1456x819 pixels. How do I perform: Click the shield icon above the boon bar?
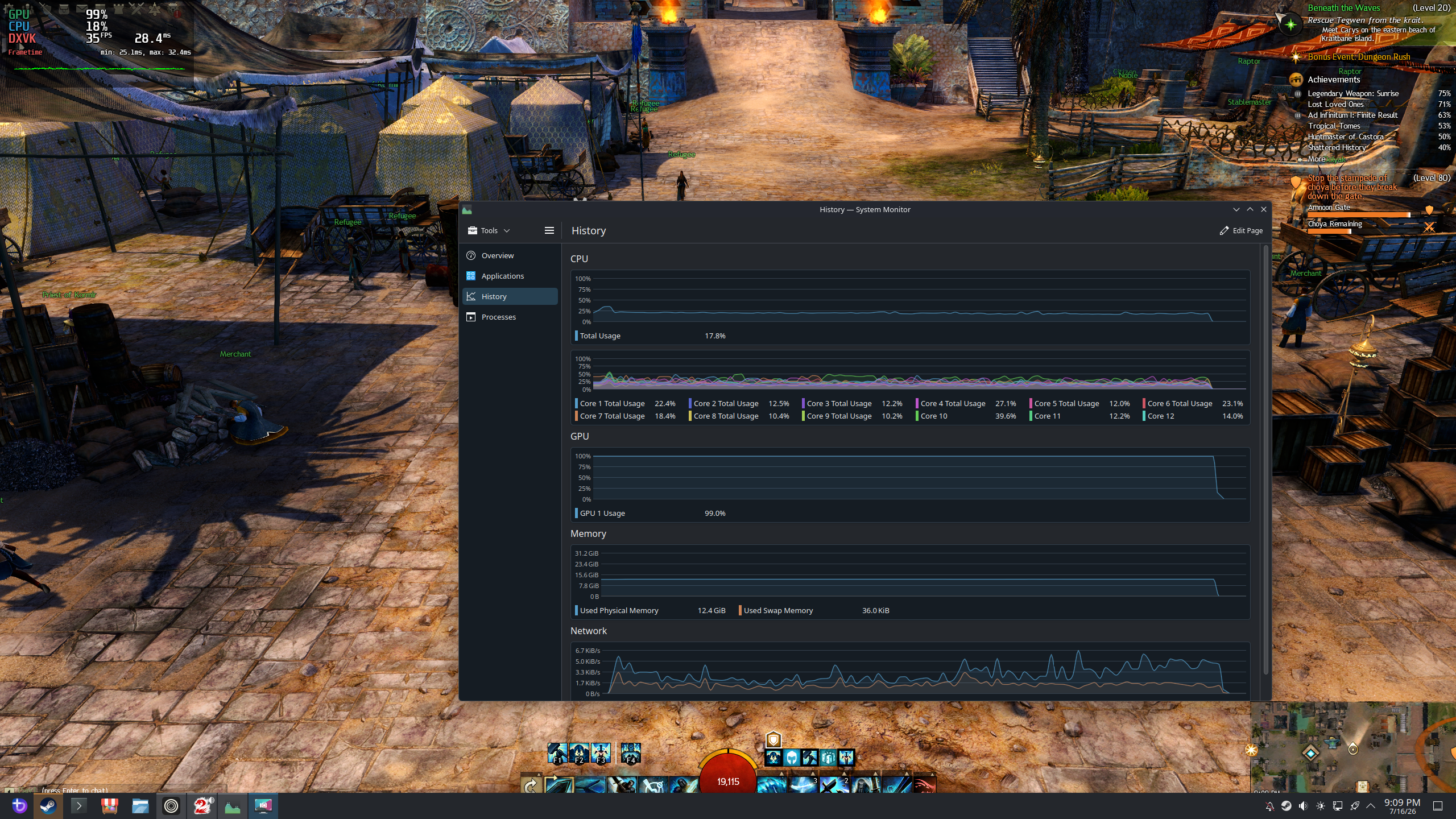pyautogui.click(x=773, y=739)
